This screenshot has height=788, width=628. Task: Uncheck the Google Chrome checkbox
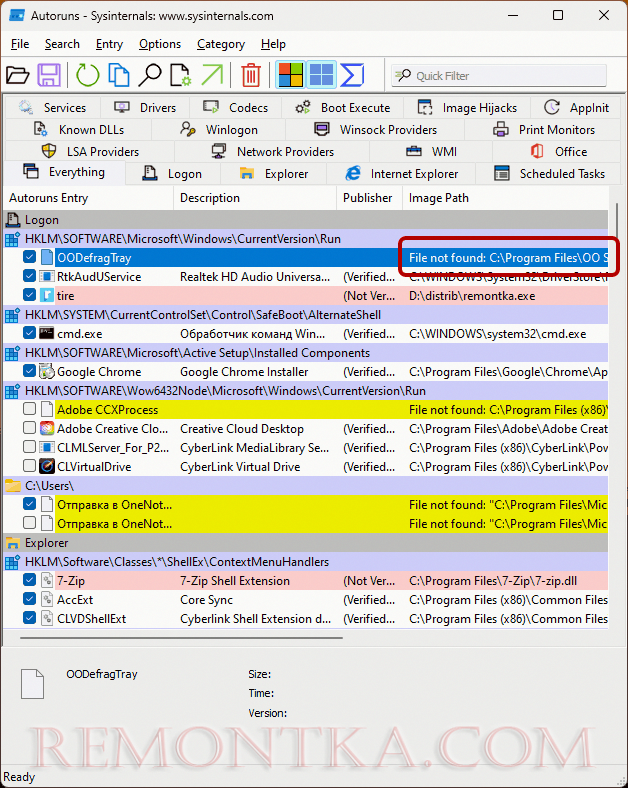[29, 371]
